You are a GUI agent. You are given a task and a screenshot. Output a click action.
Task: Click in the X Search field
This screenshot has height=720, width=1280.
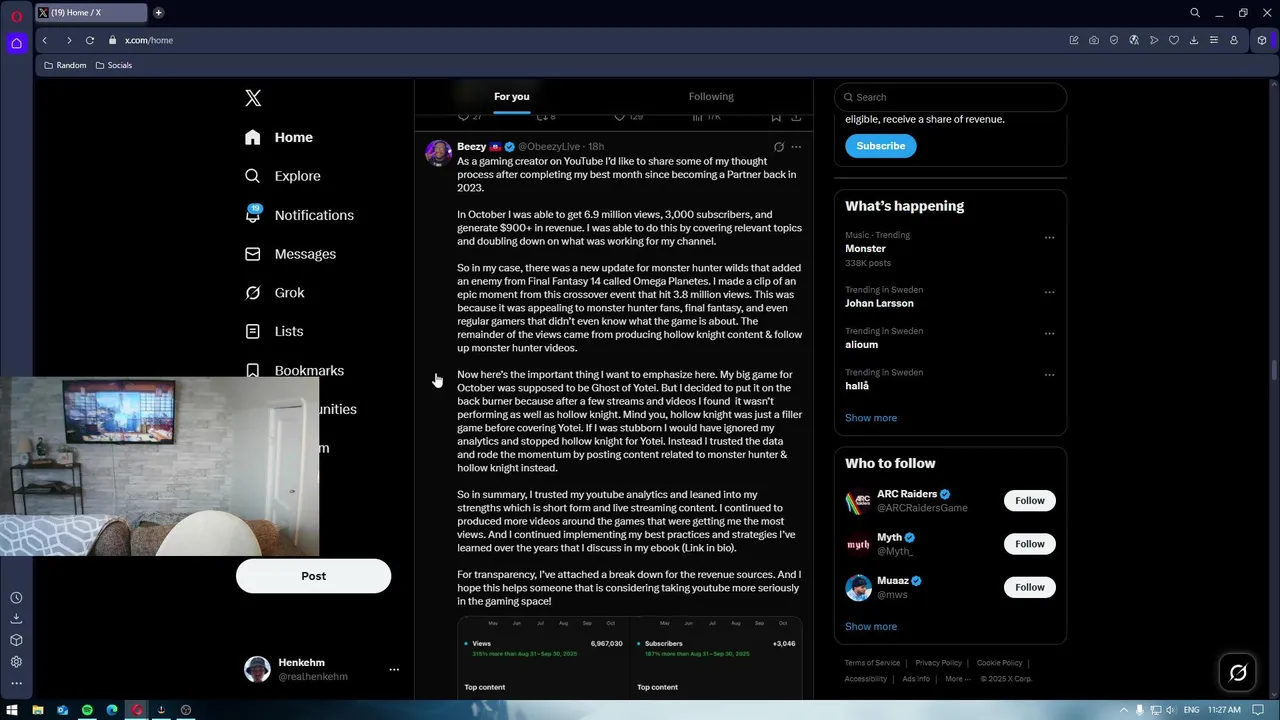950,97
